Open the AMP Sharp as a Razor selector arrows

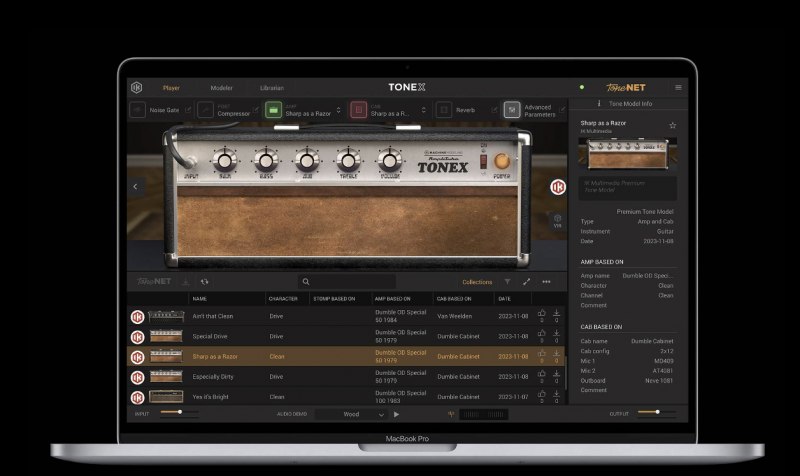[338, 110]
